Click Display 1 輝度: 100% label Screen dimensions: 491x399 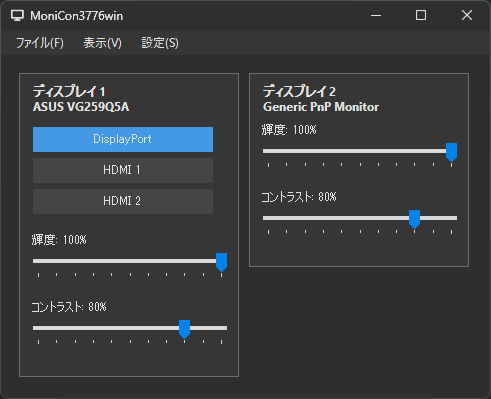coord(59,240)
